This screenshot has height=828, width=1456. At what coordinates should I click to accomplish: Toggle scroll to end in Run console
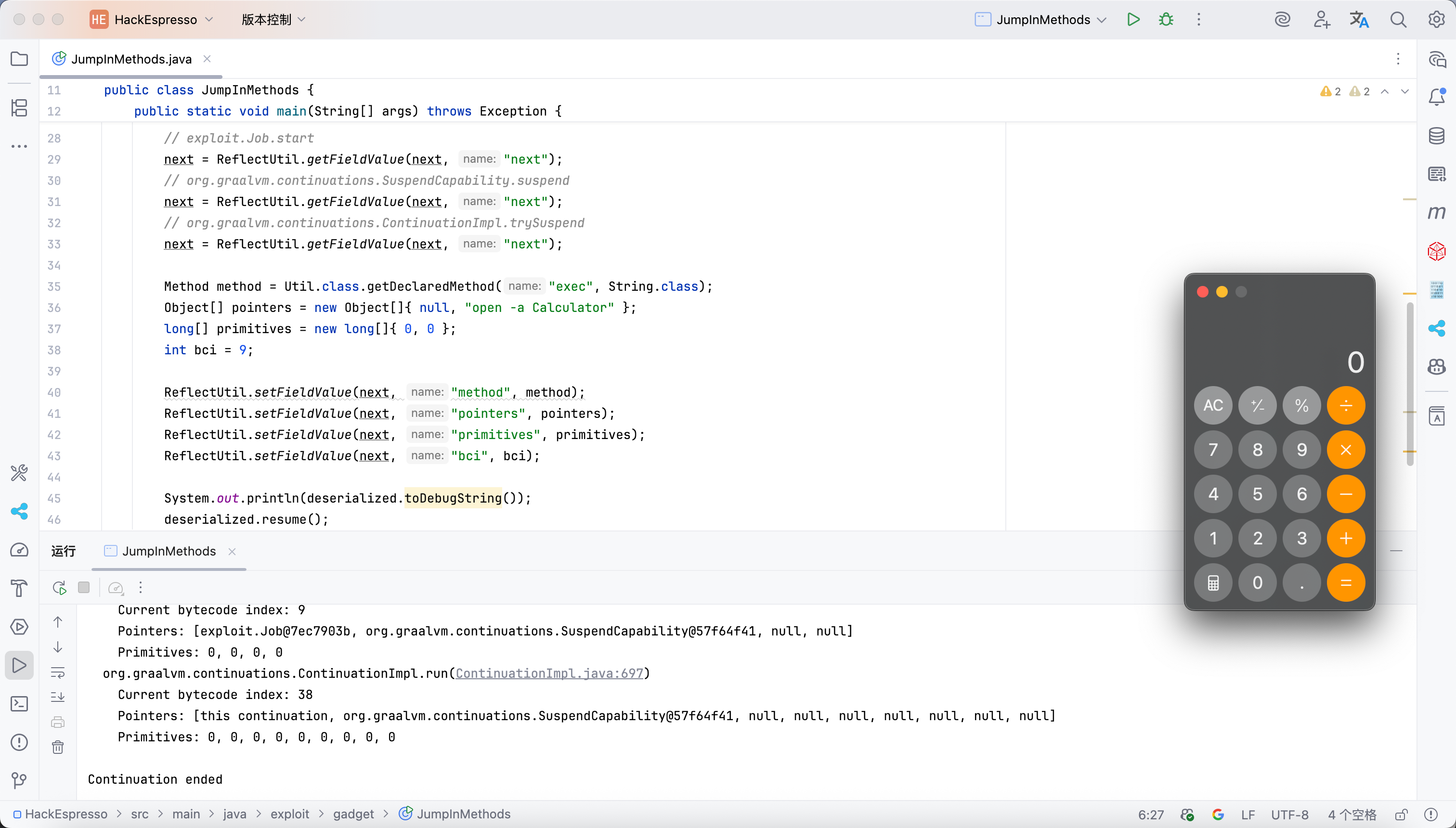tap(58, 697)
